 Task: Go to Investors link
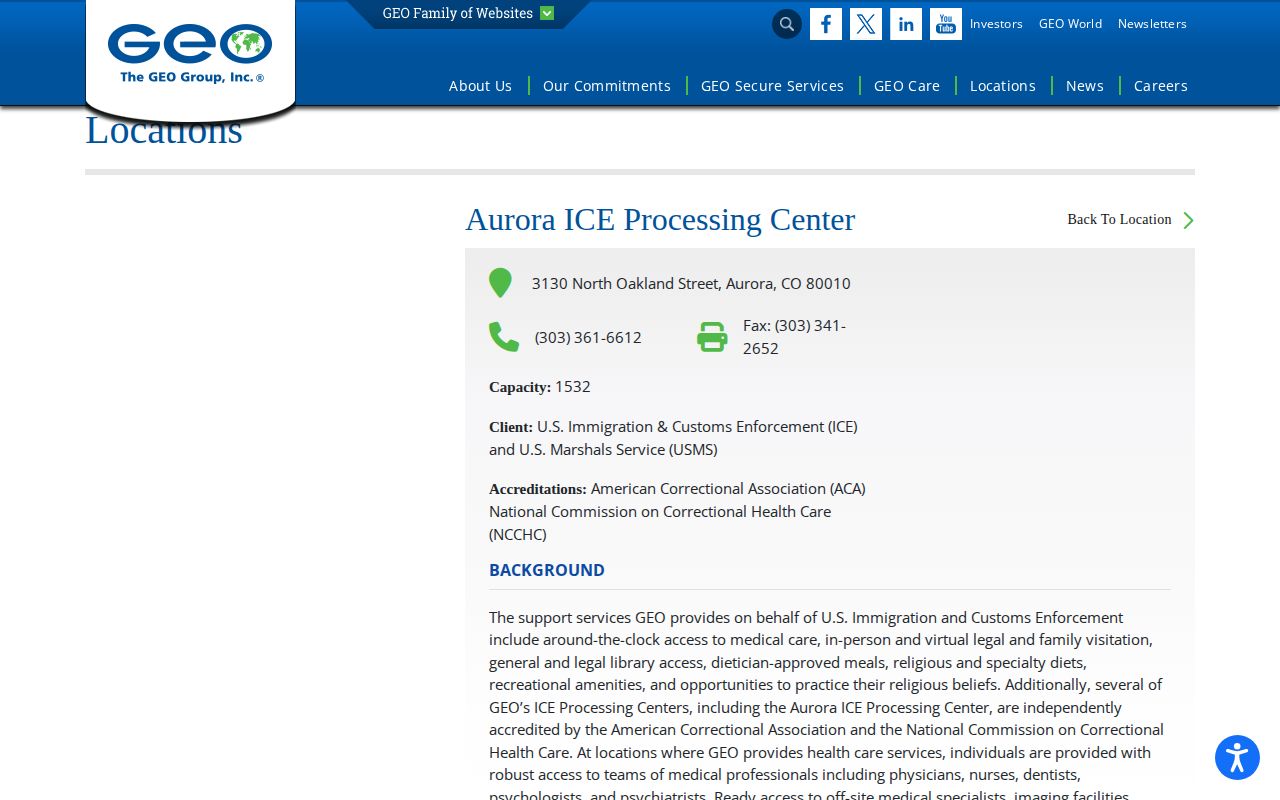(x=996, y=24)
